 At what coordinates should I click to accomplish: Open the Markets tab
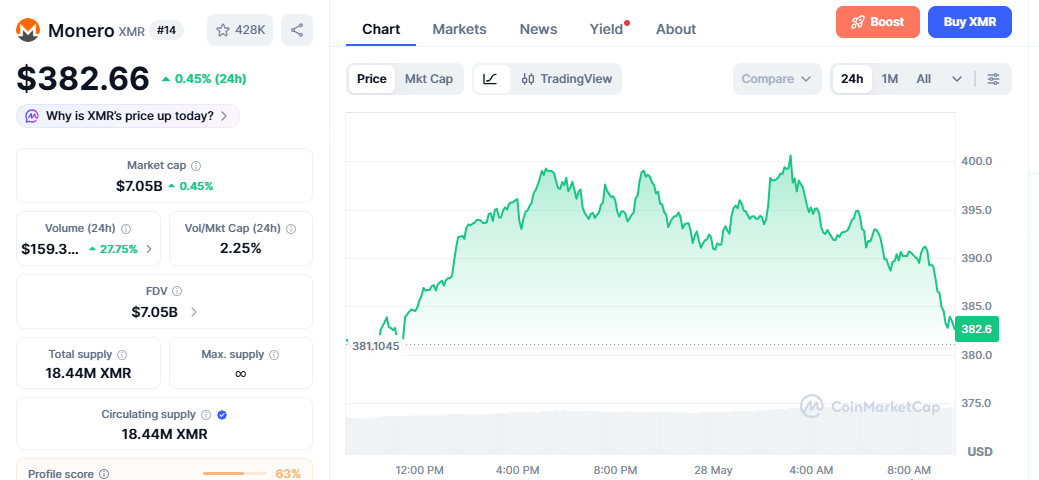point(459,29)
